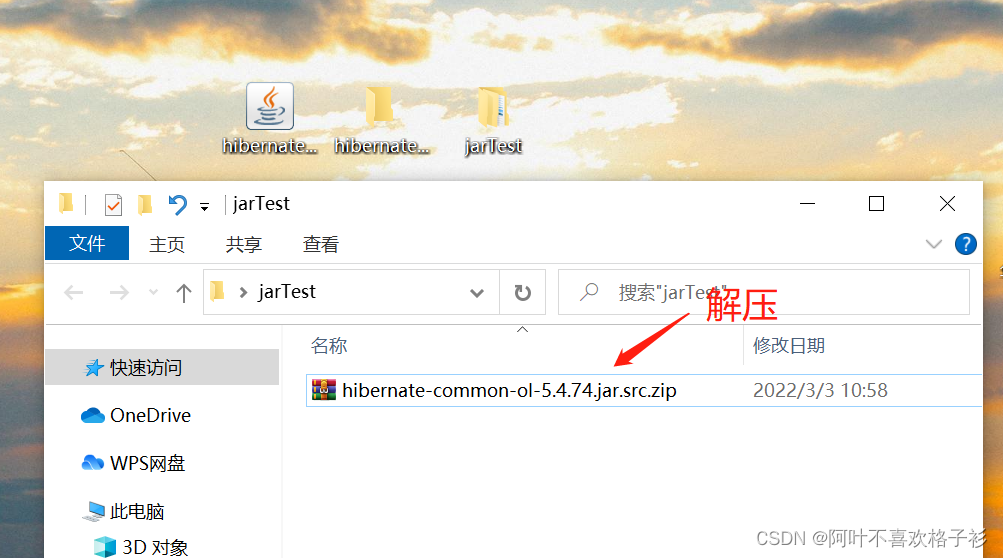Expand the ribbon with the chevron
The height and width of the screenshot is (558, 1003).
[x=934, y=244]
